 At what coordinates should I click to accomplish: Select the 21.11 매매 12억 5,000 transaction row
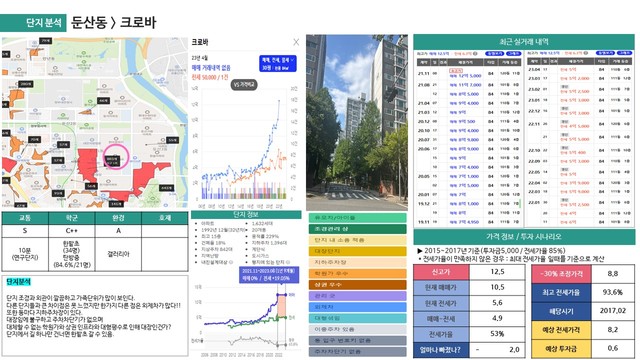click(x=469, y=73)
